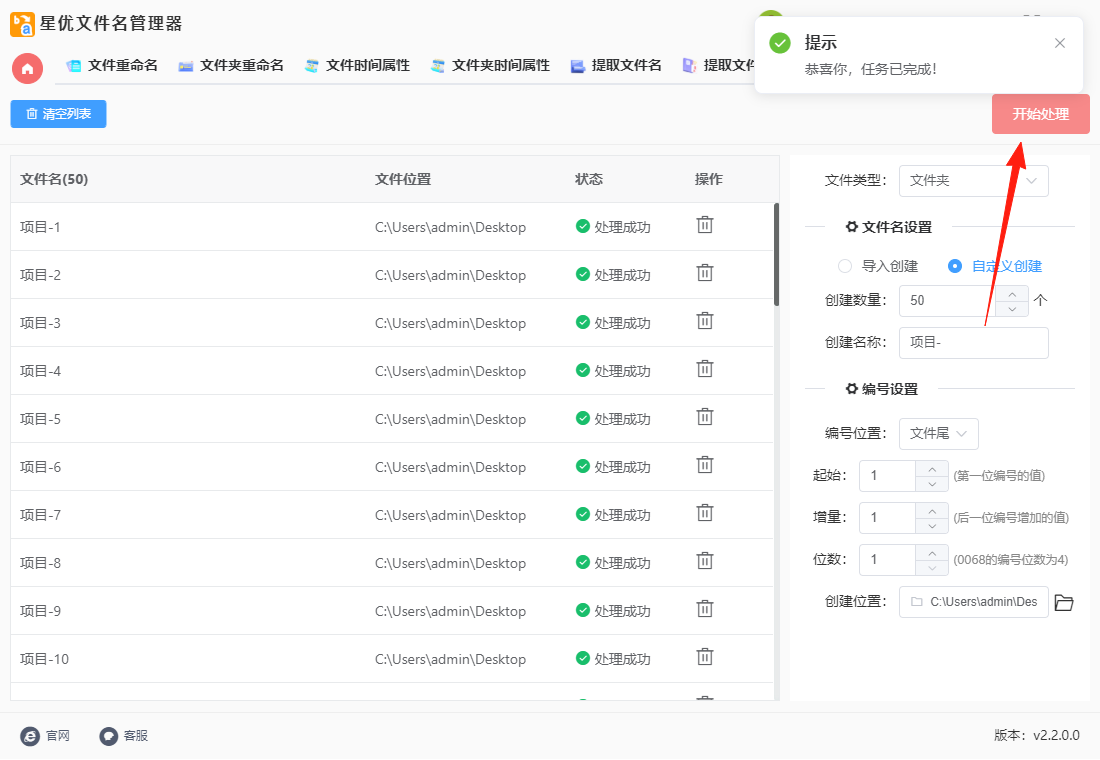Click the 创建位置 path field
The width and height of the screenshot is (1100, 760).
pyautogui.click(x=974, y=602)
